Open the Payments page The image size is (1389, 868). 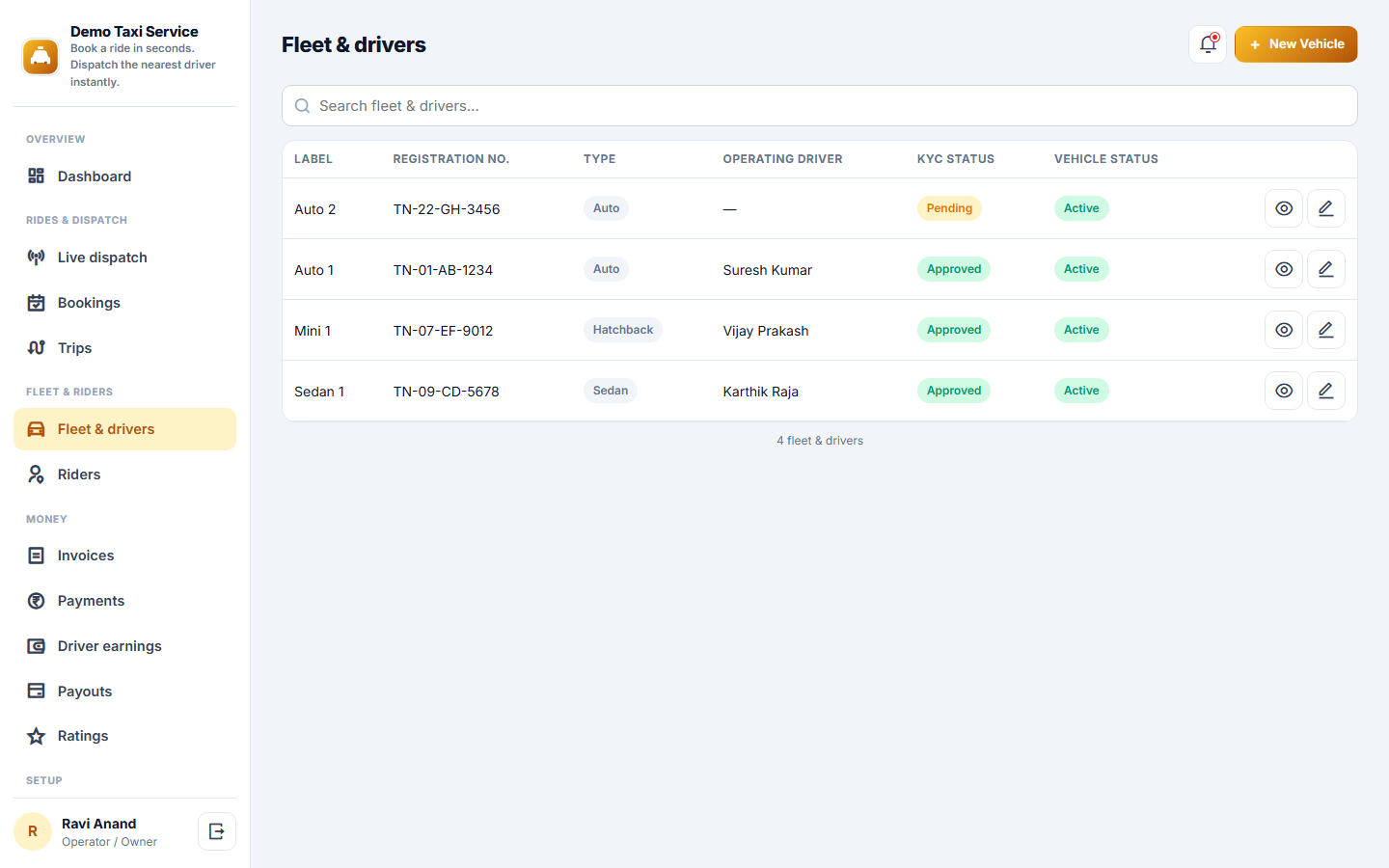(x=124, y=601)
